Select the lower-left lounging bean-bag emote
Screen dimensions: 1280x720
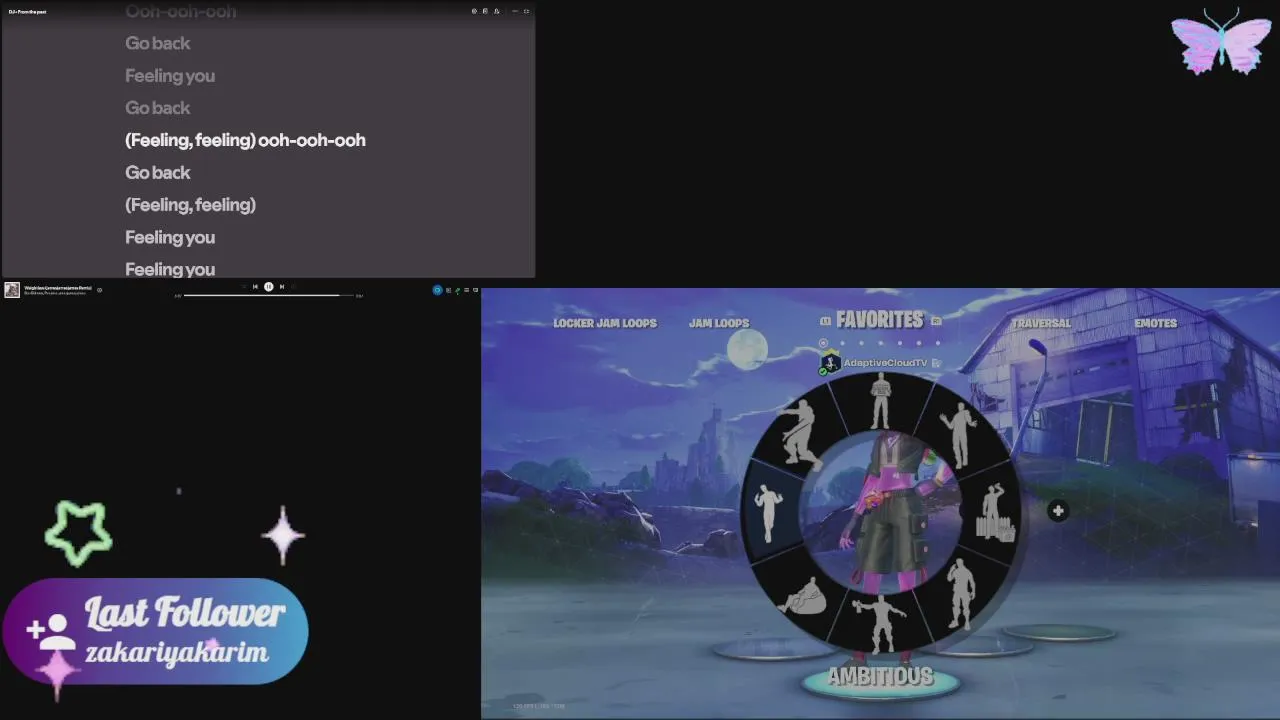click(x=804, y=595)
